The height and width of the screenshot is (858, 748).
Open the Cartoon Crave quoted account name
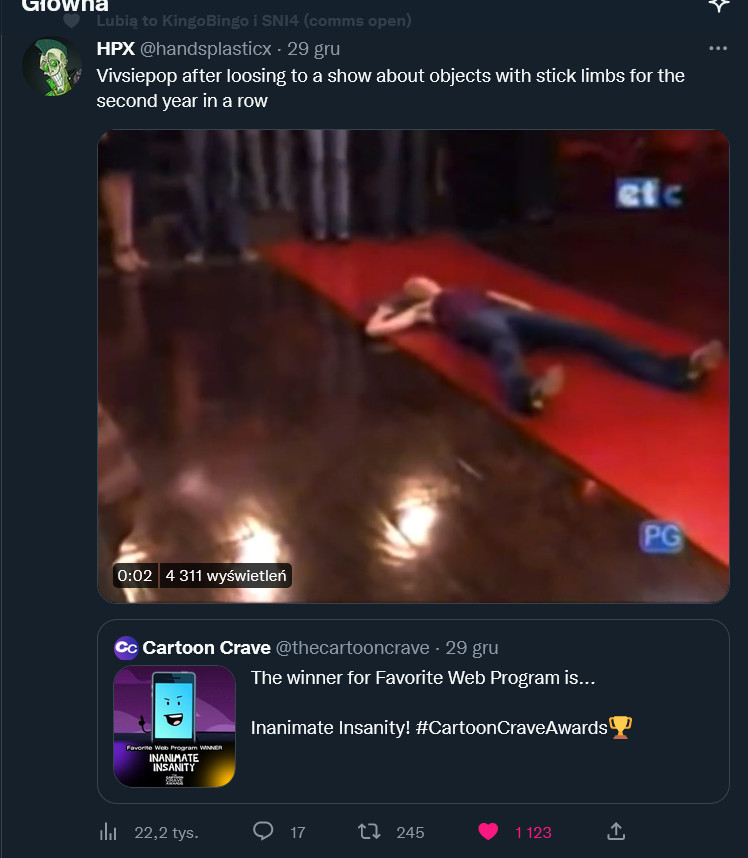tap(206, 648)
